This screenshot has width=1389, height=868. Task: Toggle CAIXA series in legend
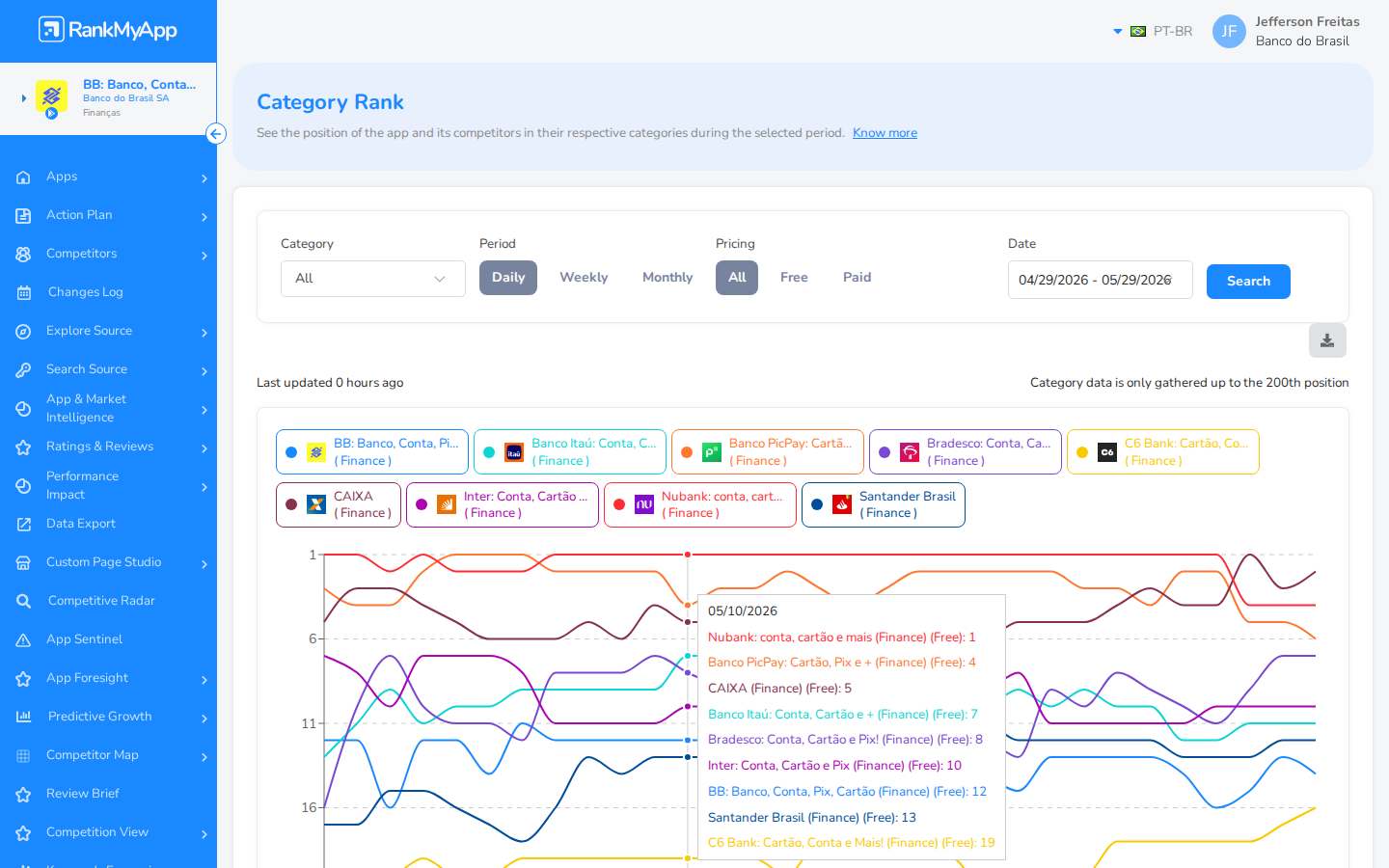click(x=339, y=504)
